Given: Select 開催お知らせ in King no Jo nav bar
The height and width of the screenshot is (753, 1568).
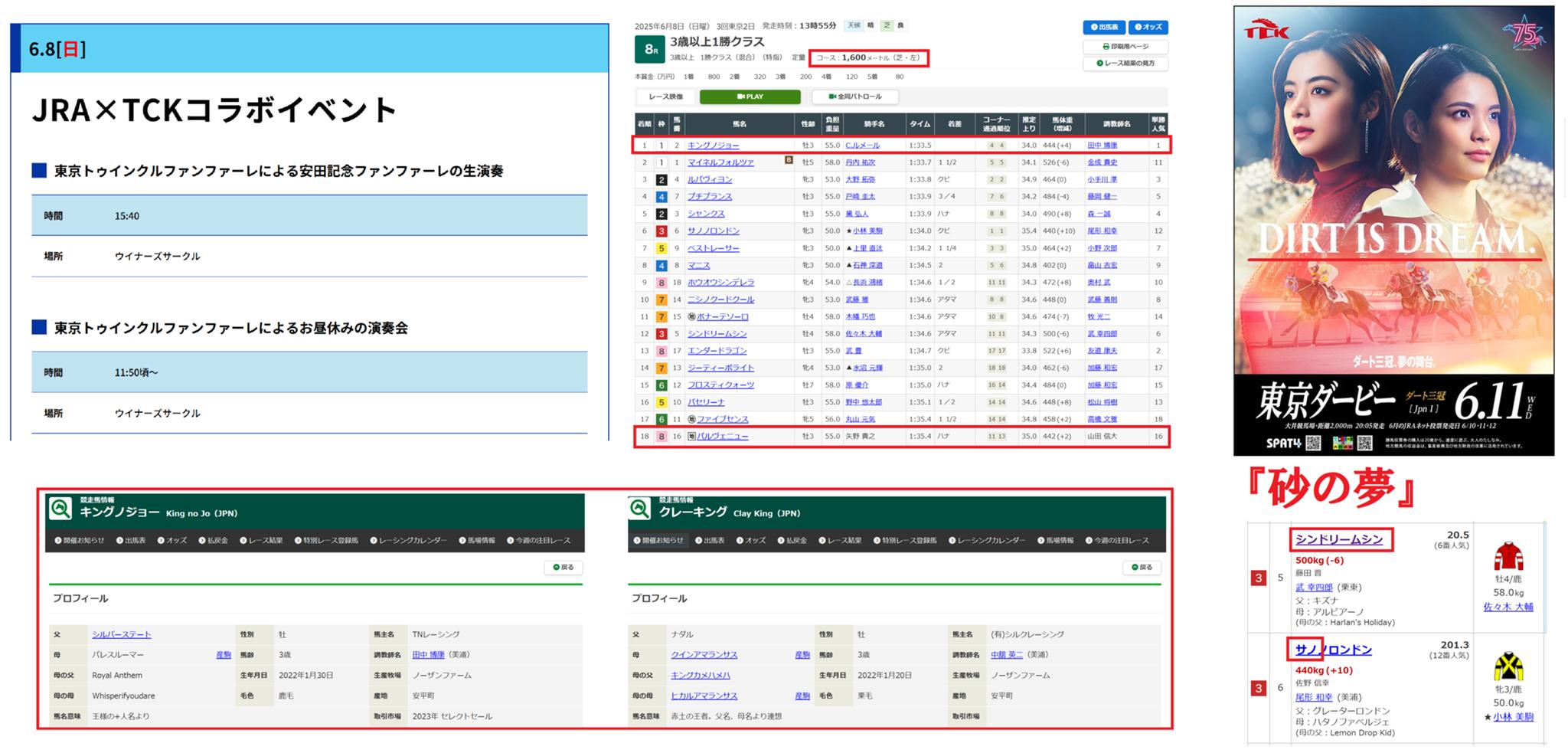Looking at the screenshot, I should (x=80, y=541).
